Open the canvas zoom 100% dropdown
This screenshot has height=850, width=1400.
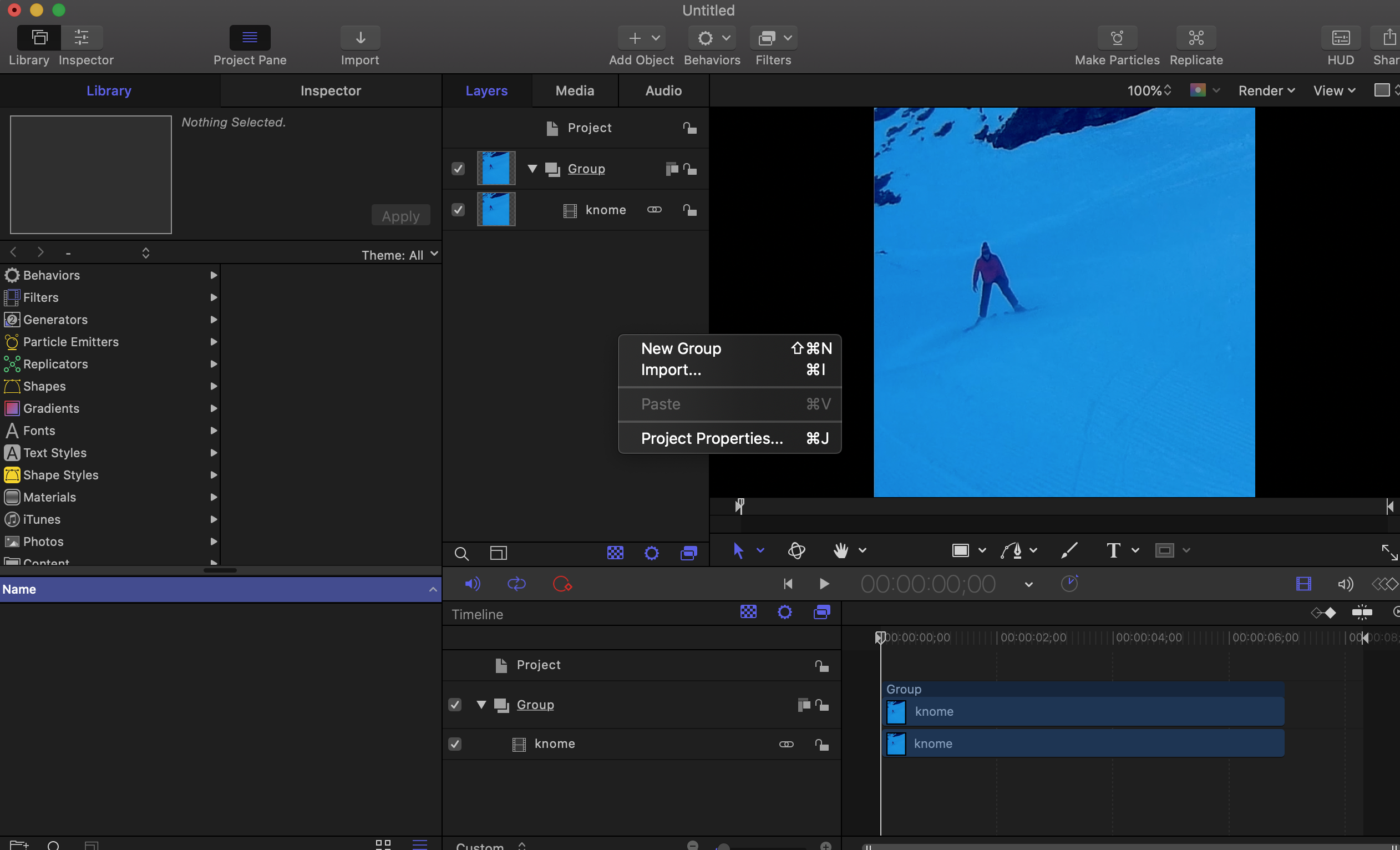[1149, 90]
